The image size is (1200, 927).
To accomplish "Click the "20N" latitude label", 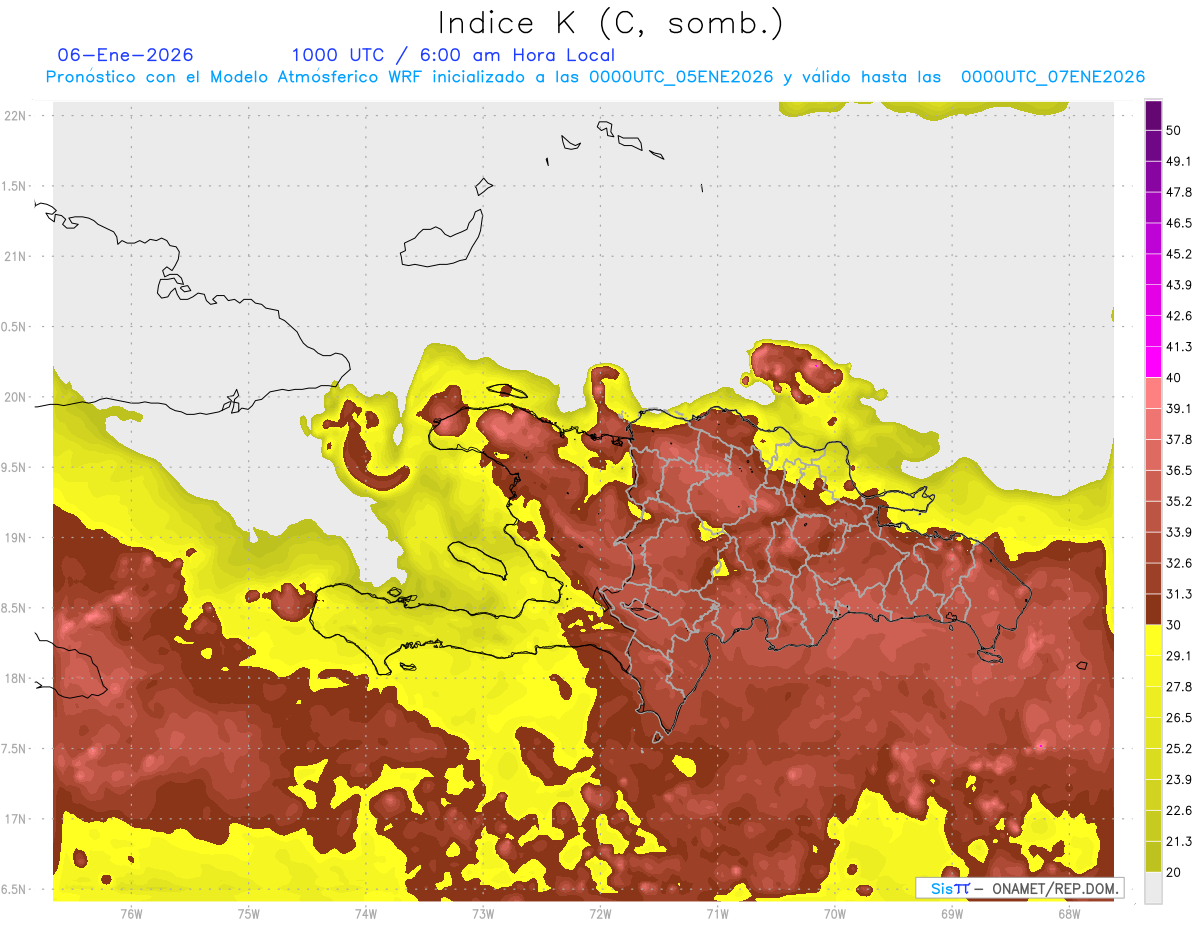I will coord(16,397).
